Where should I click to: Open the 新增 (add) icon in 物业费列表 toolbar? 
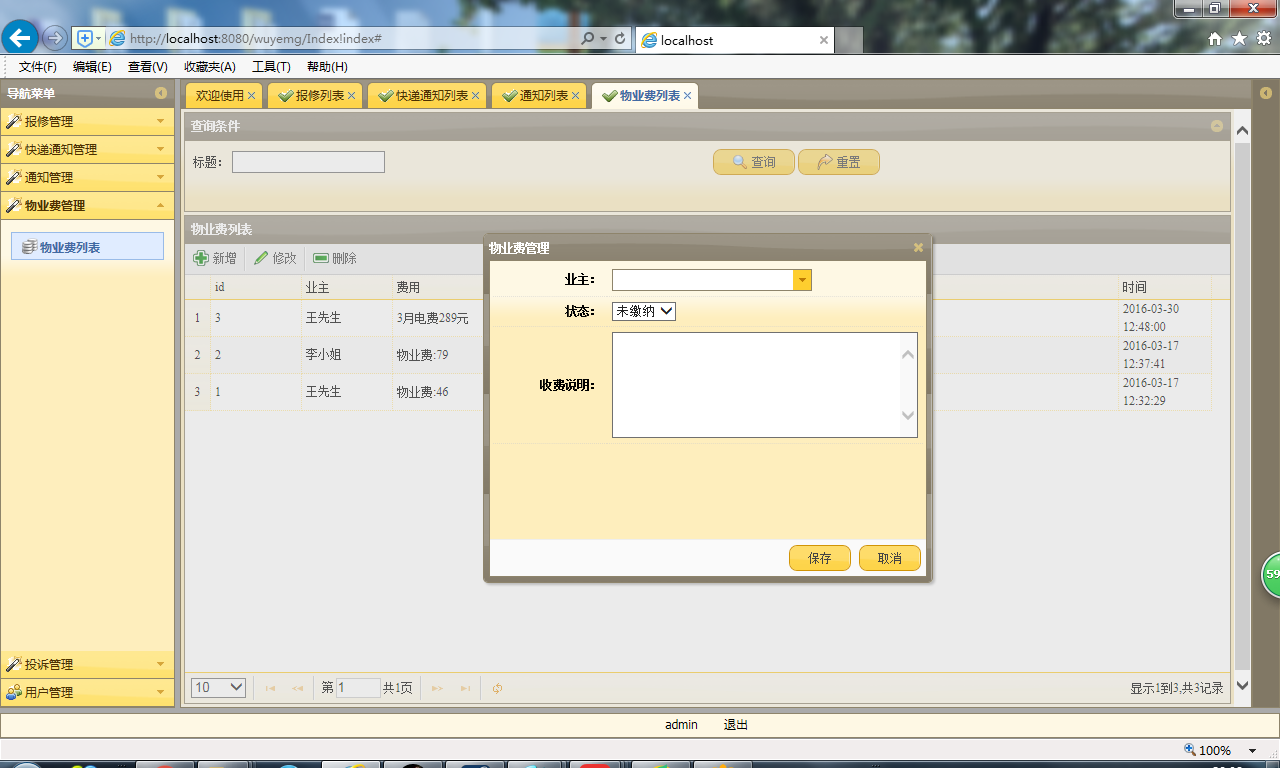pyautogui.click(x=202, y=258)
